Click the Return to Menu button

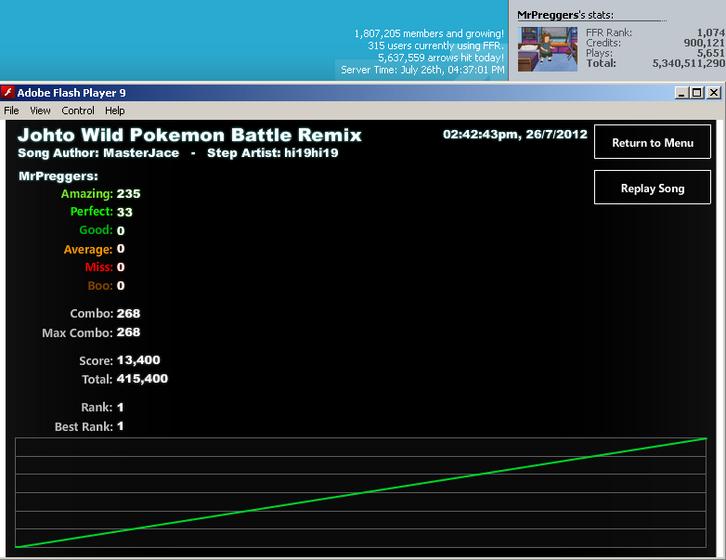[x=652, y=142]
